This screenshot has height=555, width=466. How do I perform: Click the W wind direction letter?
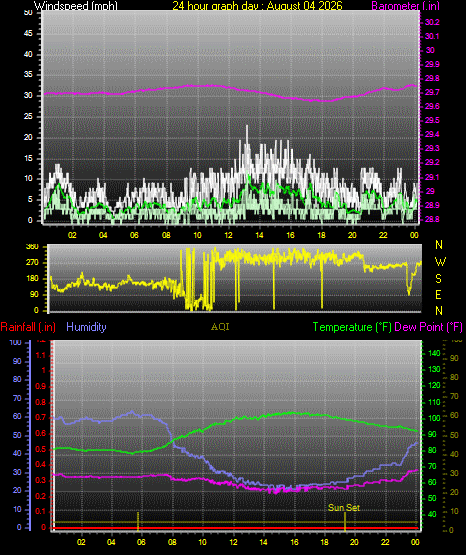click(440, 262)
